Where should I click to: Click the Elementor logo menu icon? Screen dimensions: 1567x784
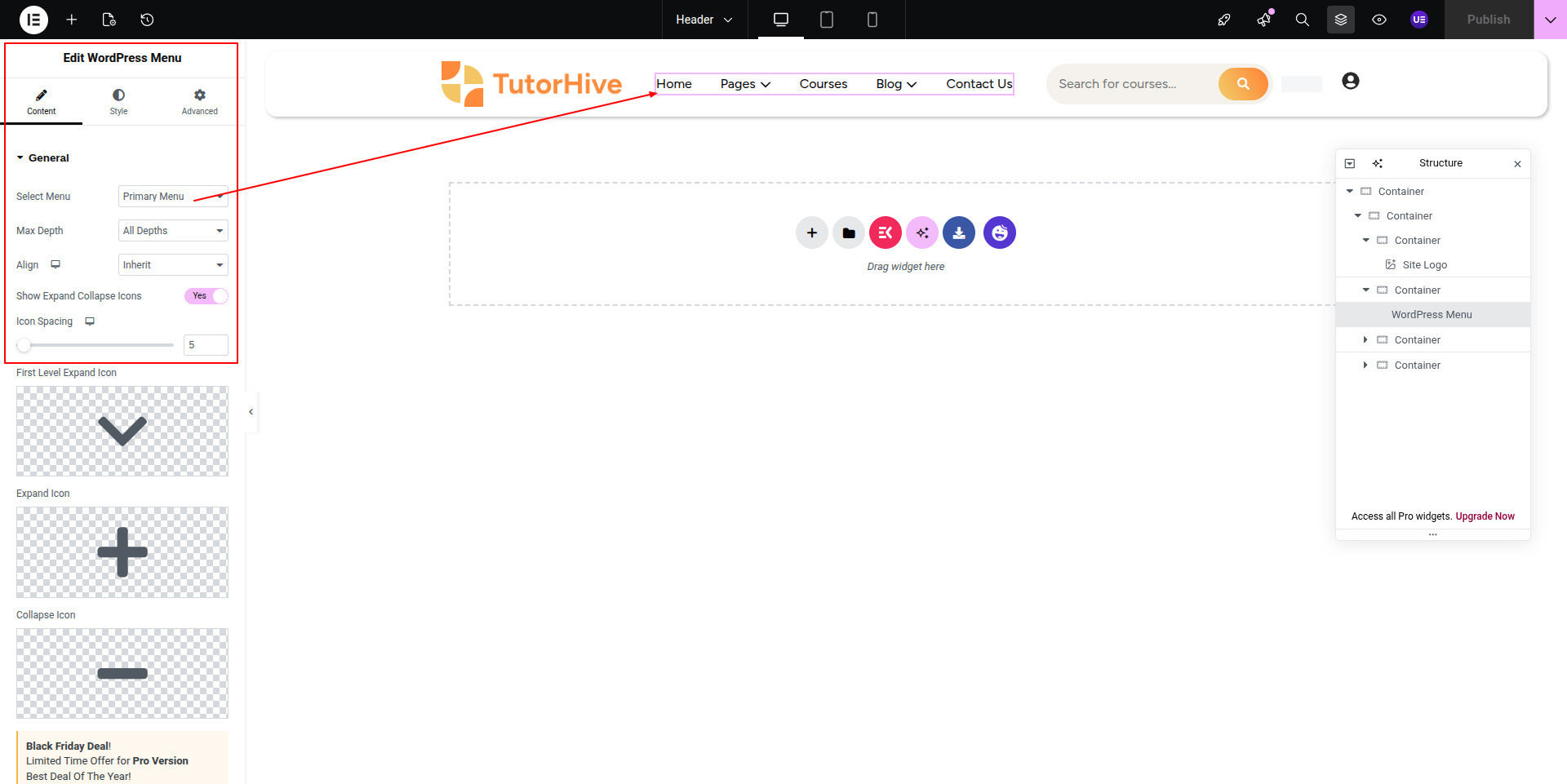pos(33,20)
